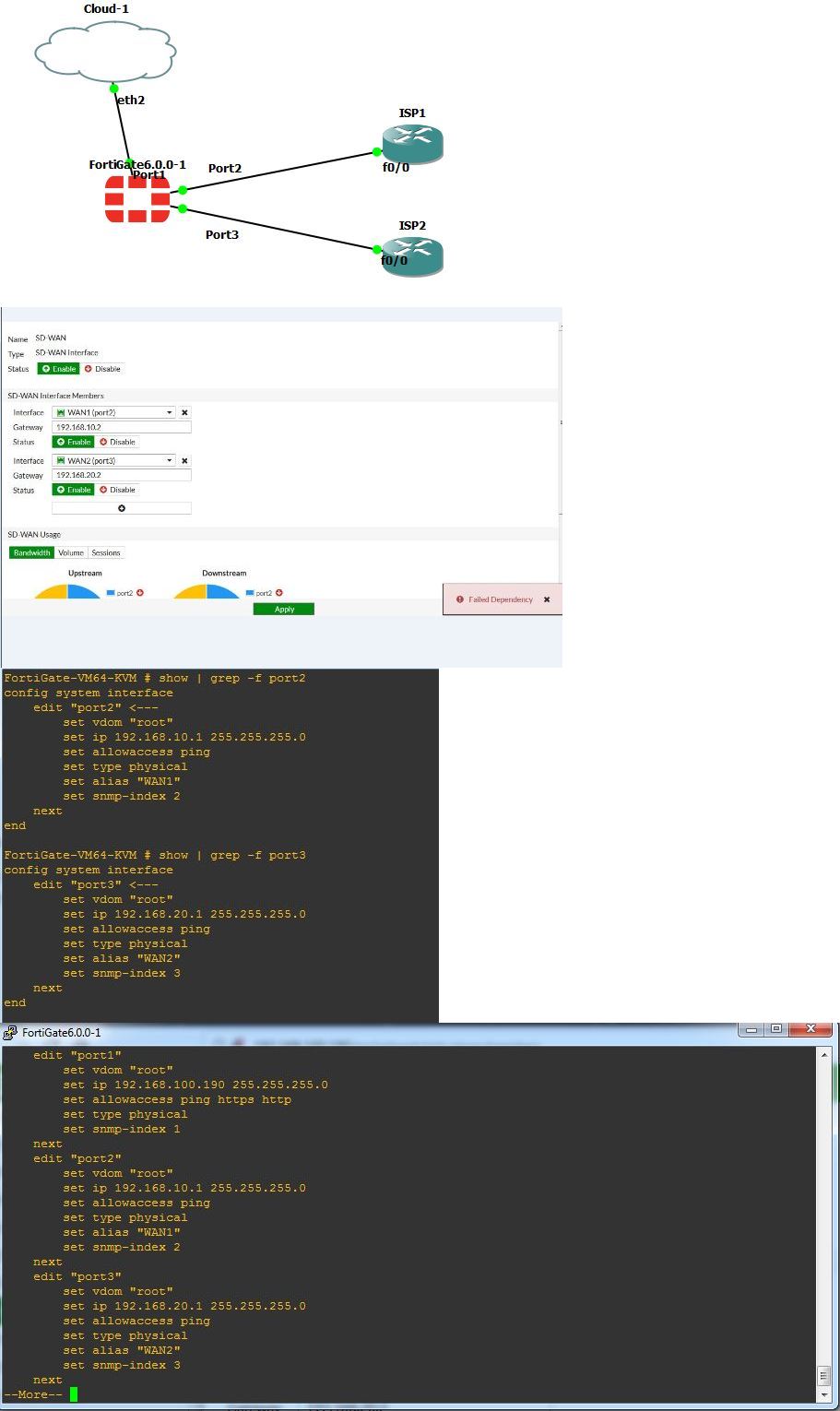The image size is (840, 1411).
Task: Select the Bandwidth usage tab
Action: tap(32, 553)
